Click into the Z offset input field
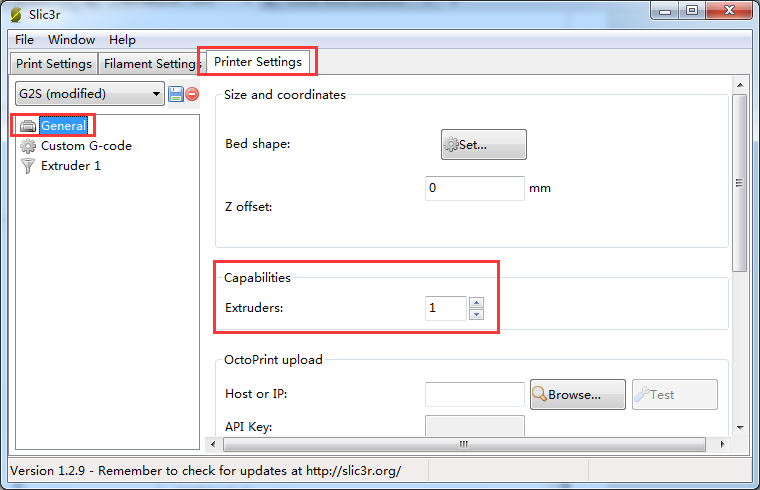Viewport: 760px width, 490px height. click(475, 188)
